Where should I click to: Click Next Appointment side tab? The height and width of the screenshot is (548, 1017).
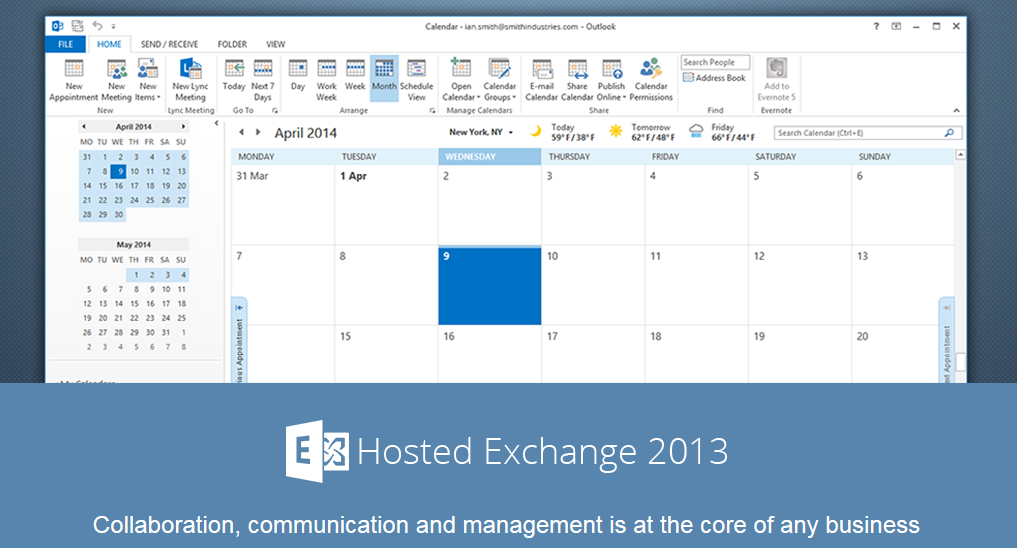coord(946,340)
